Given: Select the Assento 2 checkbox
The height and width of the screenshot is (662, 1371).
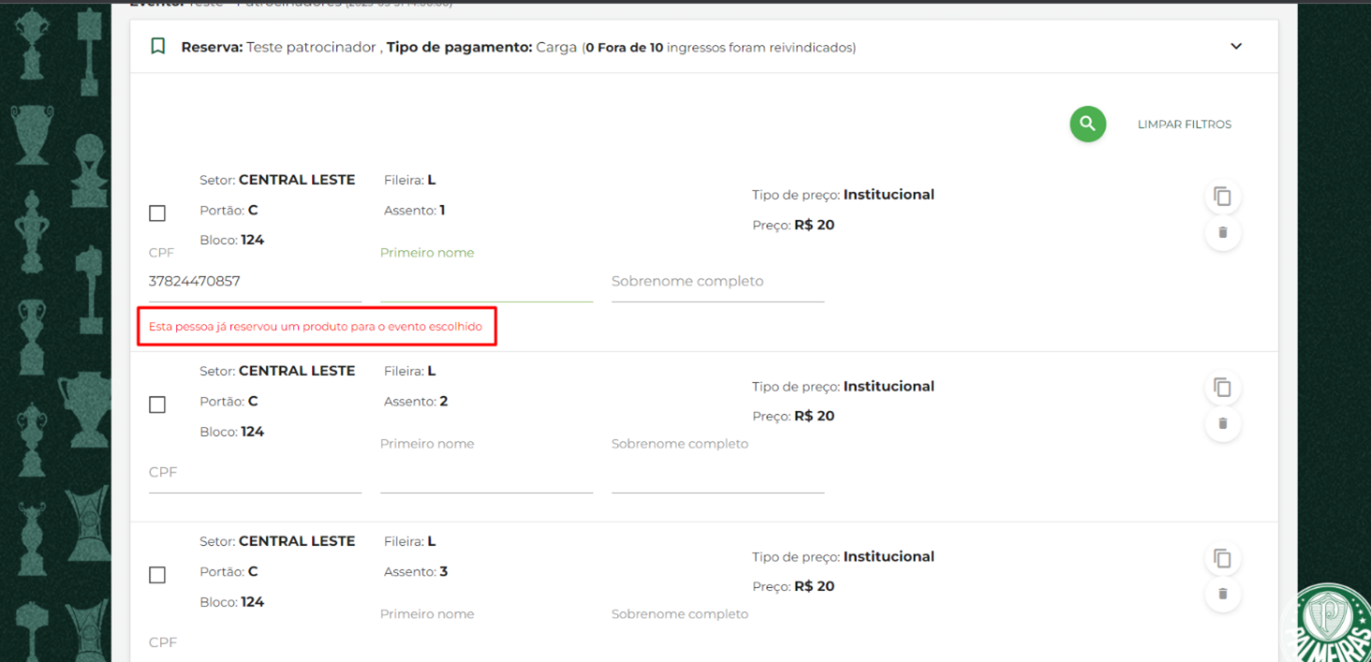Looking at the screenshot, I should (157, 405).
